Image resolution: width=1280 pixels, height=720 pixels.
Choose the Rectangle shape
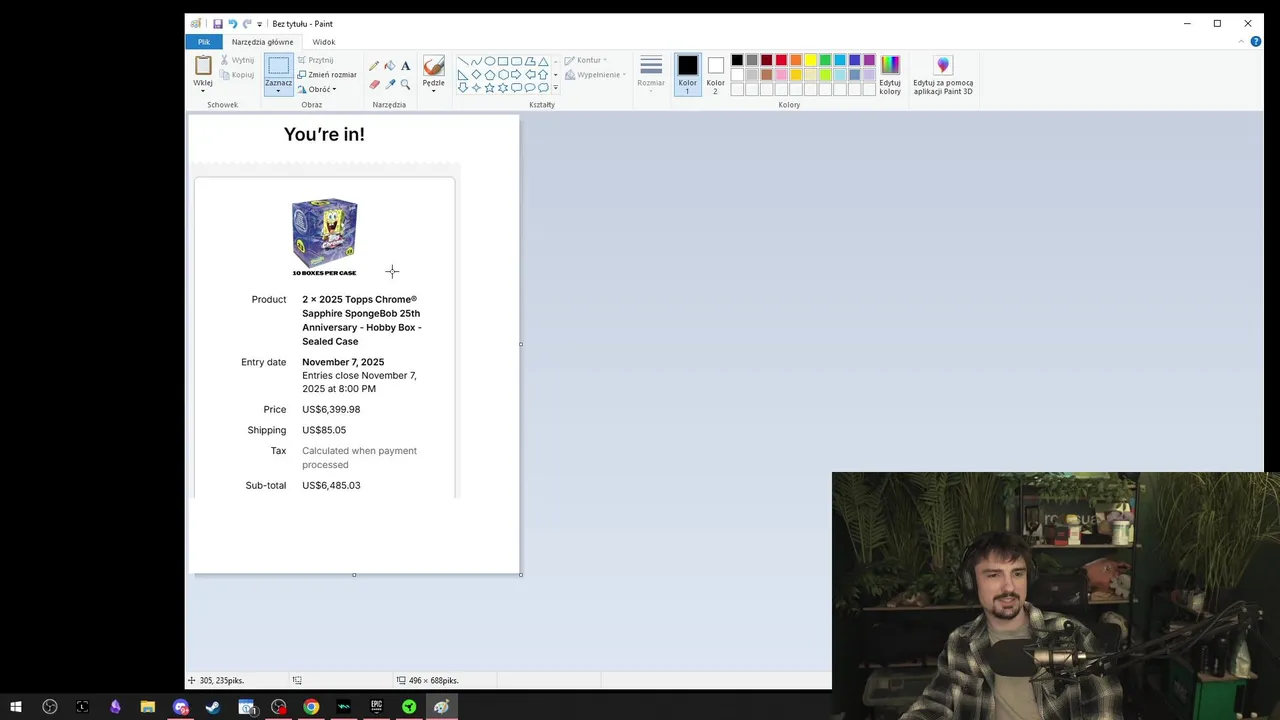coord(503,61)
